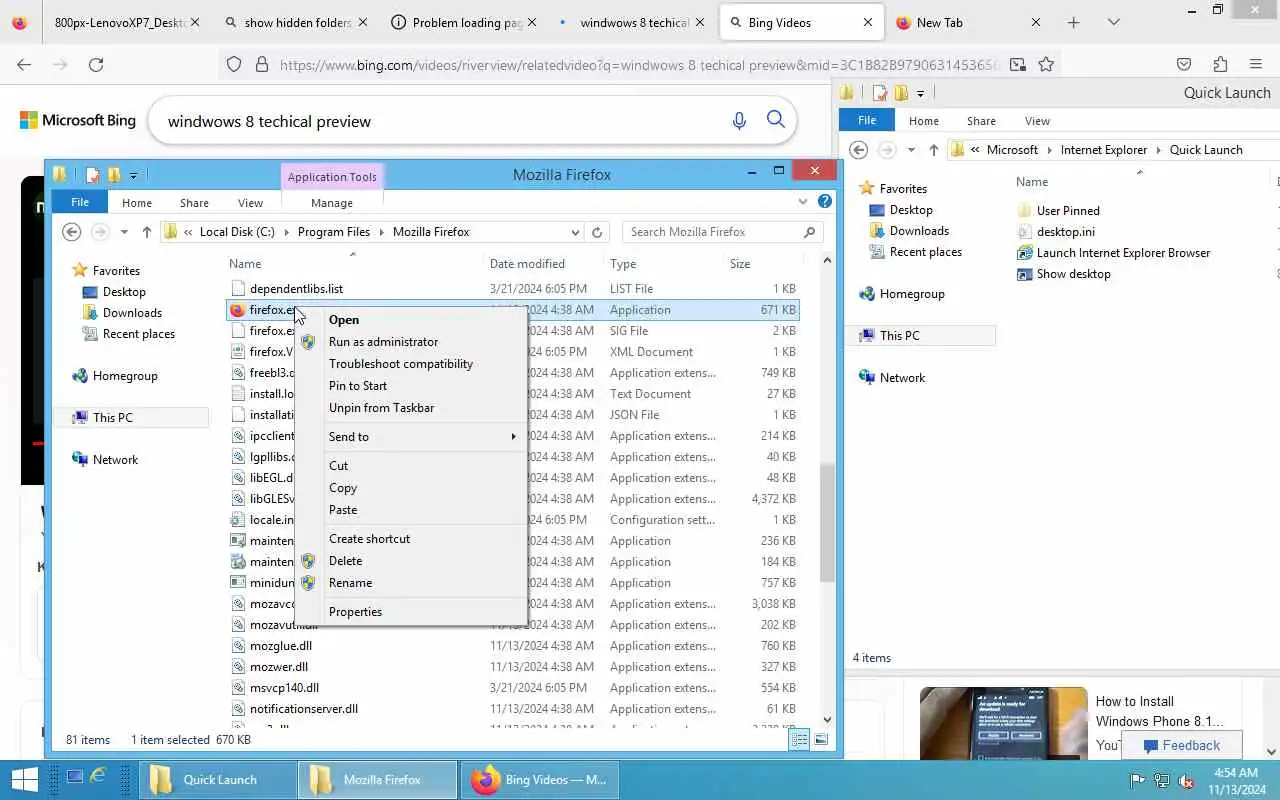Viewport: 1280px width, 800px height.
Task: Select the User Pinned folder
Action: tap(1068, 211)
